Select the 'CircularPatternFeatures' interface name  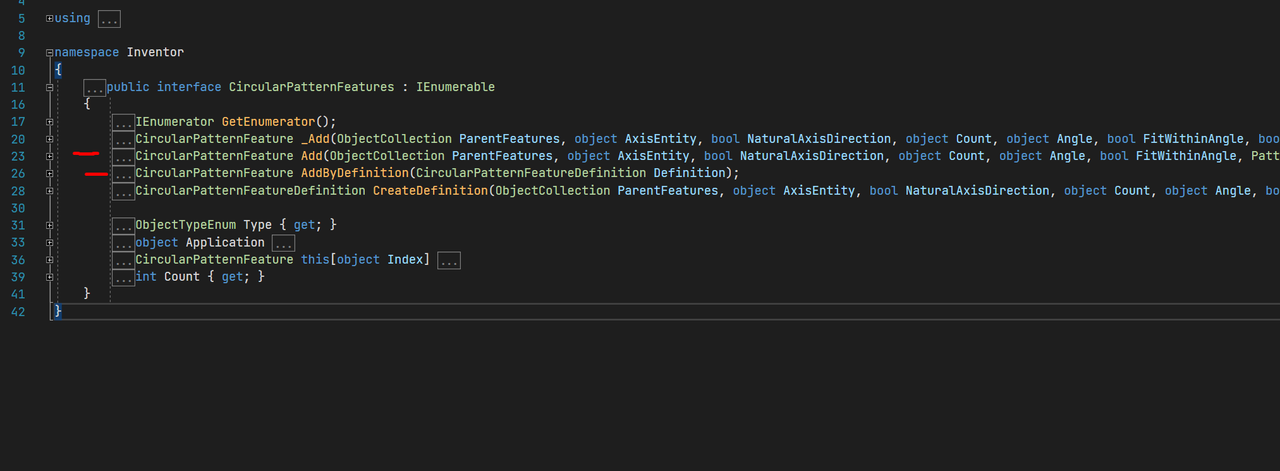tap(312, 88)
